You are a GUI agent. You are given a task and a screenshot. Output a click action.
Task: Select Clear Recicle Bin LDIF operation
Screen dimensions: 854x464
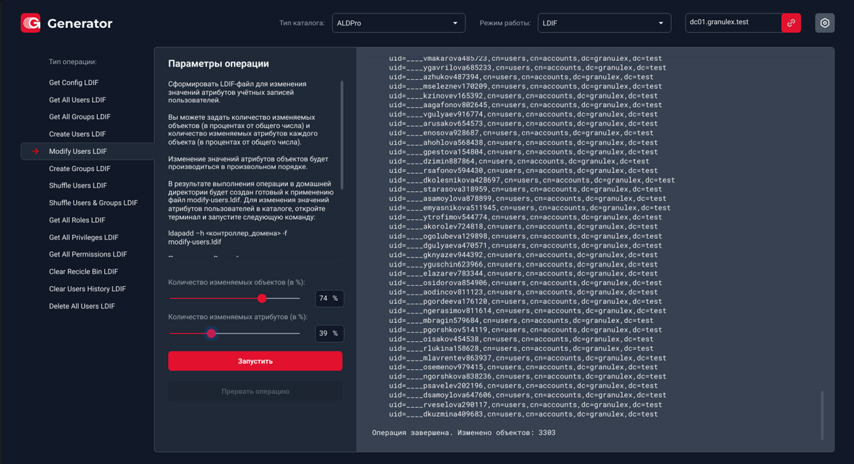point(83,272)
